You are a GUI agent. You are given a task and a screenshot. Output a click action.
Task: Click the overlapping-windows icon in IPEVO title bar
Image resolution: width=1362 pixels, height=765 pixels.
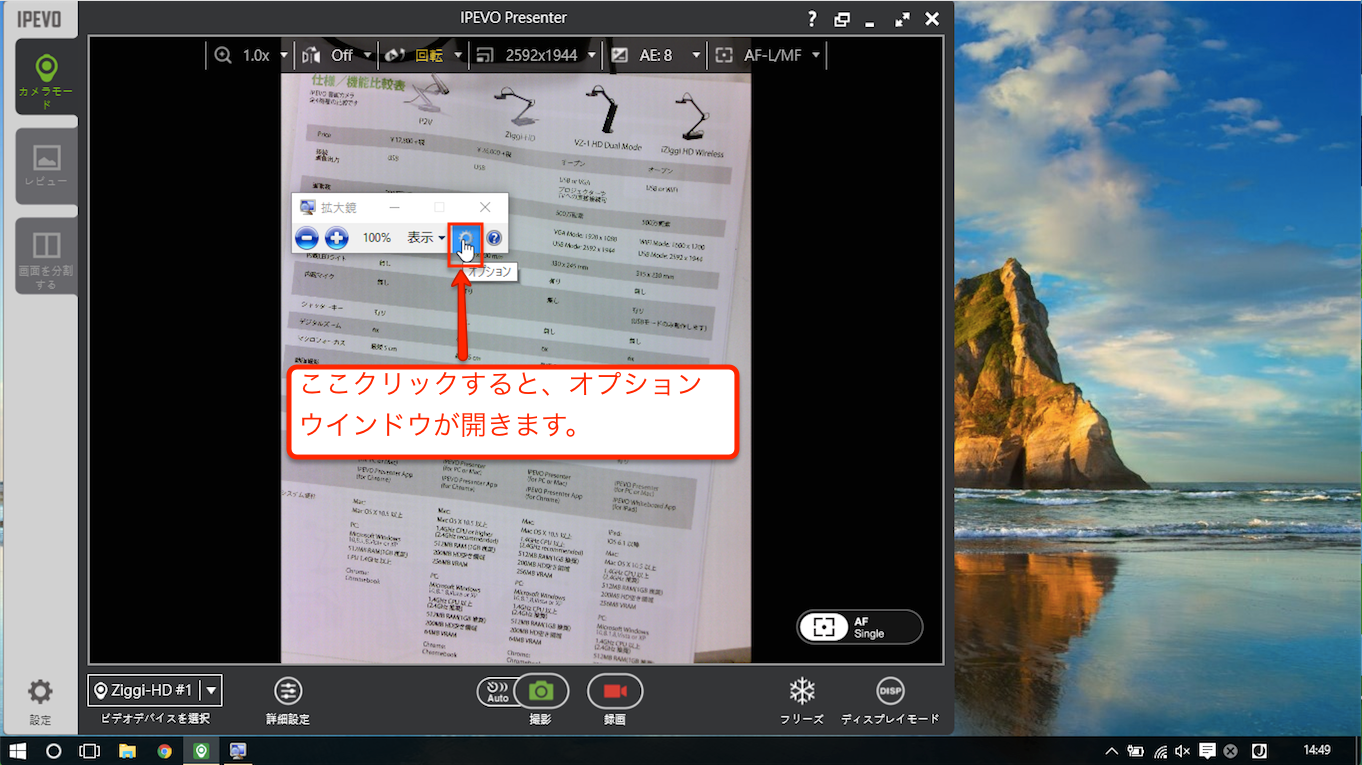pos(842,19)
